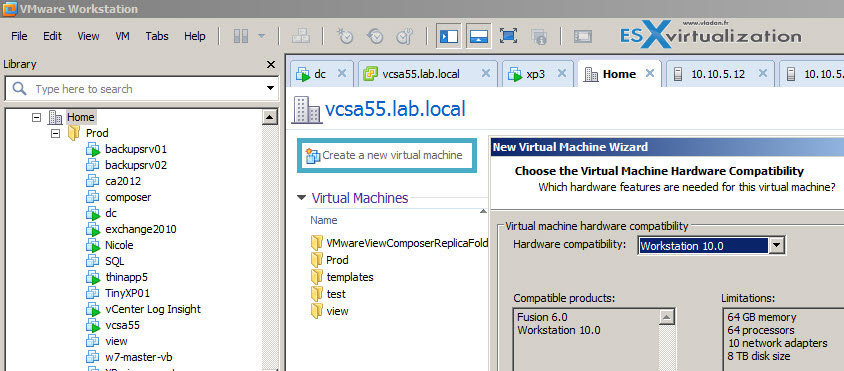844x371 pixels.
Task: Select TinyXP01 VM in library
Action: (128, 293)
